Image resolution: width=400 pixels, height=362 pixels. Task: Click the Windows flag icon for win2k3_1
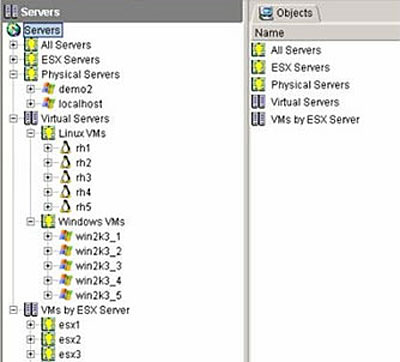point(66,236)
